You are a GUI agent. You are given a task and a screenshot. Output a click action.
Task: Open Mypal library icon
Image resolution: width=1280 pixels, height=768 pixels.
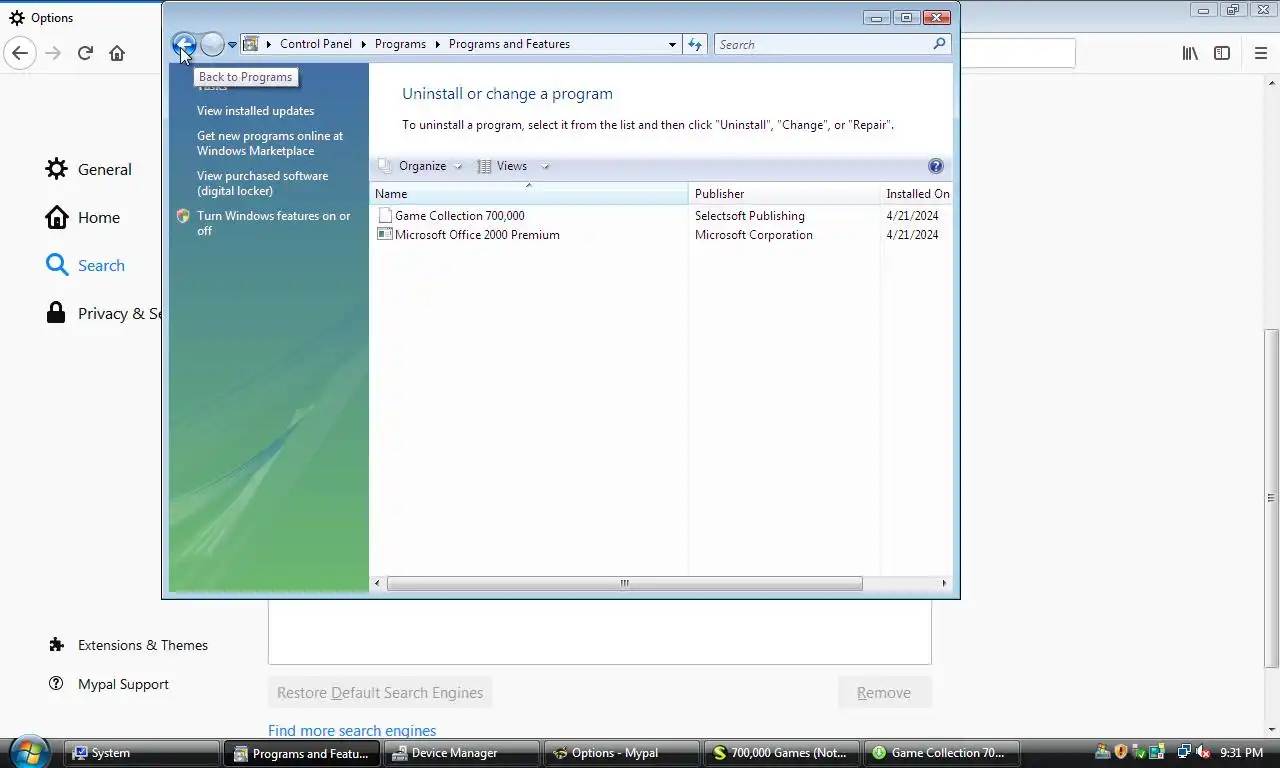(x=1190, y=53)
